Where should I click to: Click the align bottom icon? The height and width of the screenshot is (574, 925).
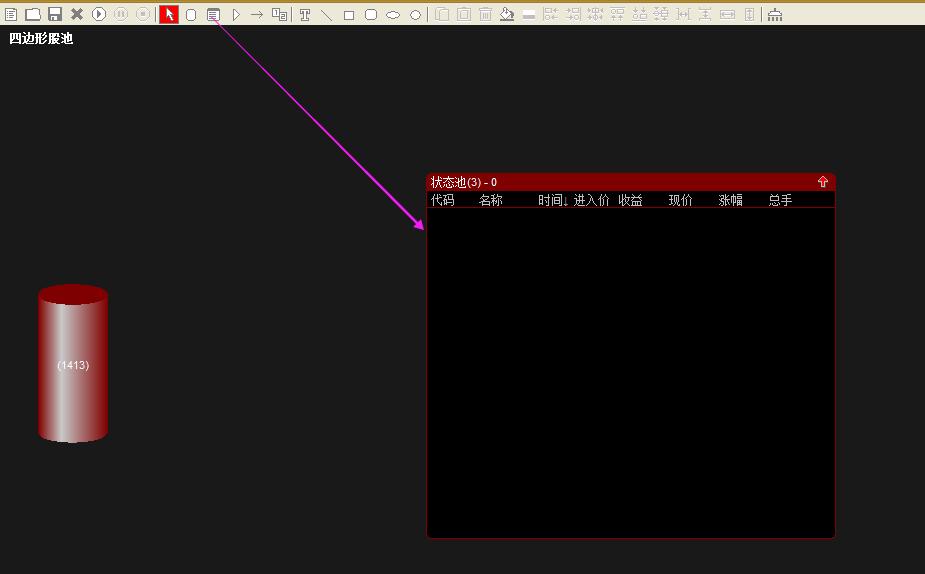click(x=639, y=15)
